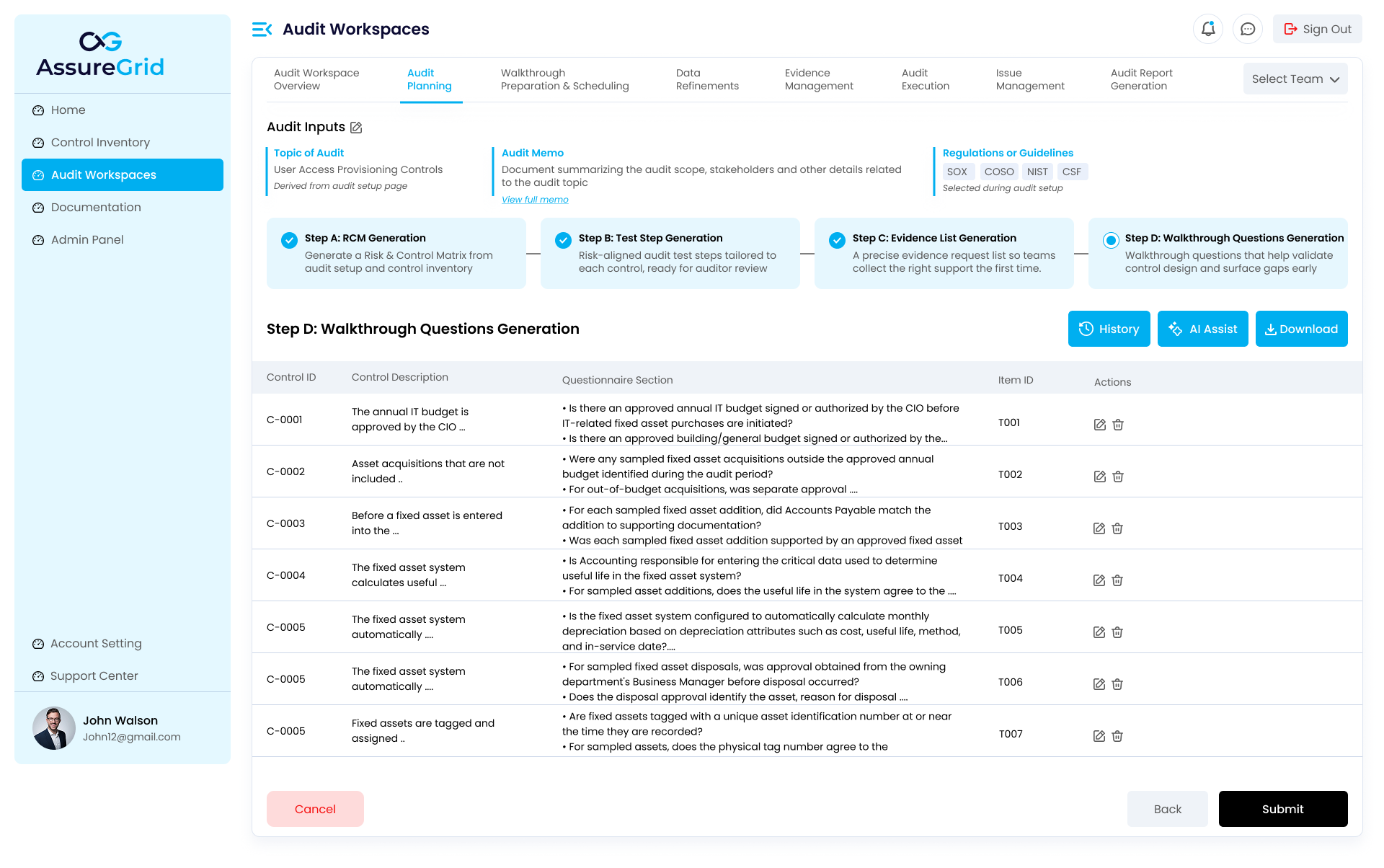The width and height of the screenshot is (1384, 868).
Task: Open the View full memo link
Action: 535,200
